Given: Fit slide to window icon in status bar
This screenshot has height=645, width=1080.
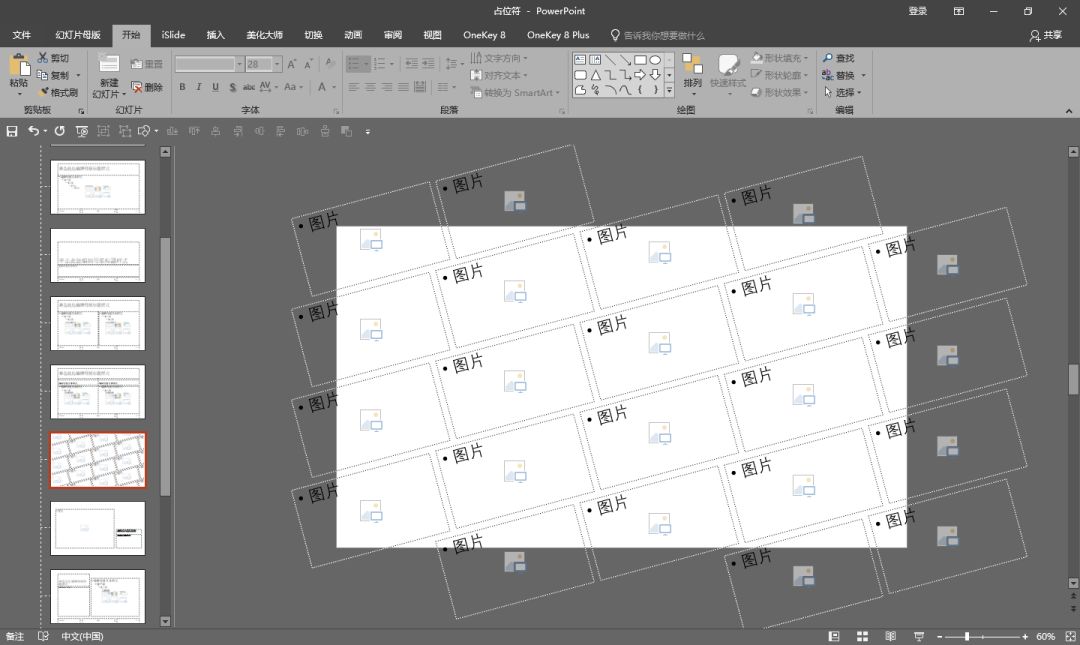Looking at the screenshot, I should pyautogui.click(x=1070, y=636).
